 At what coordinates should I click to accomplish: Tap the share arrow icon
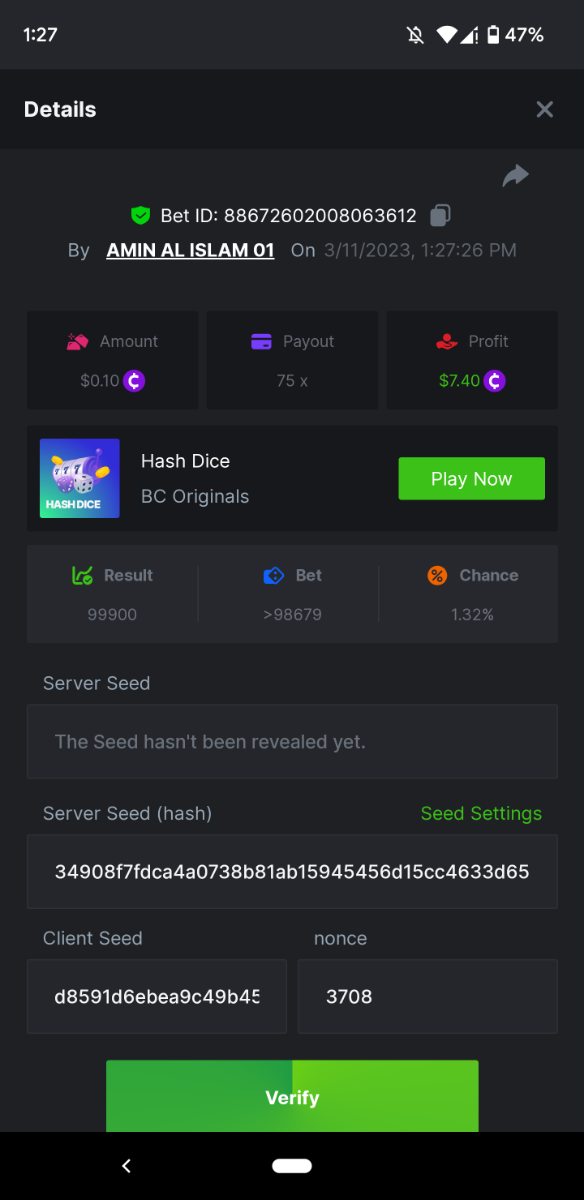[x=515, y=176]
